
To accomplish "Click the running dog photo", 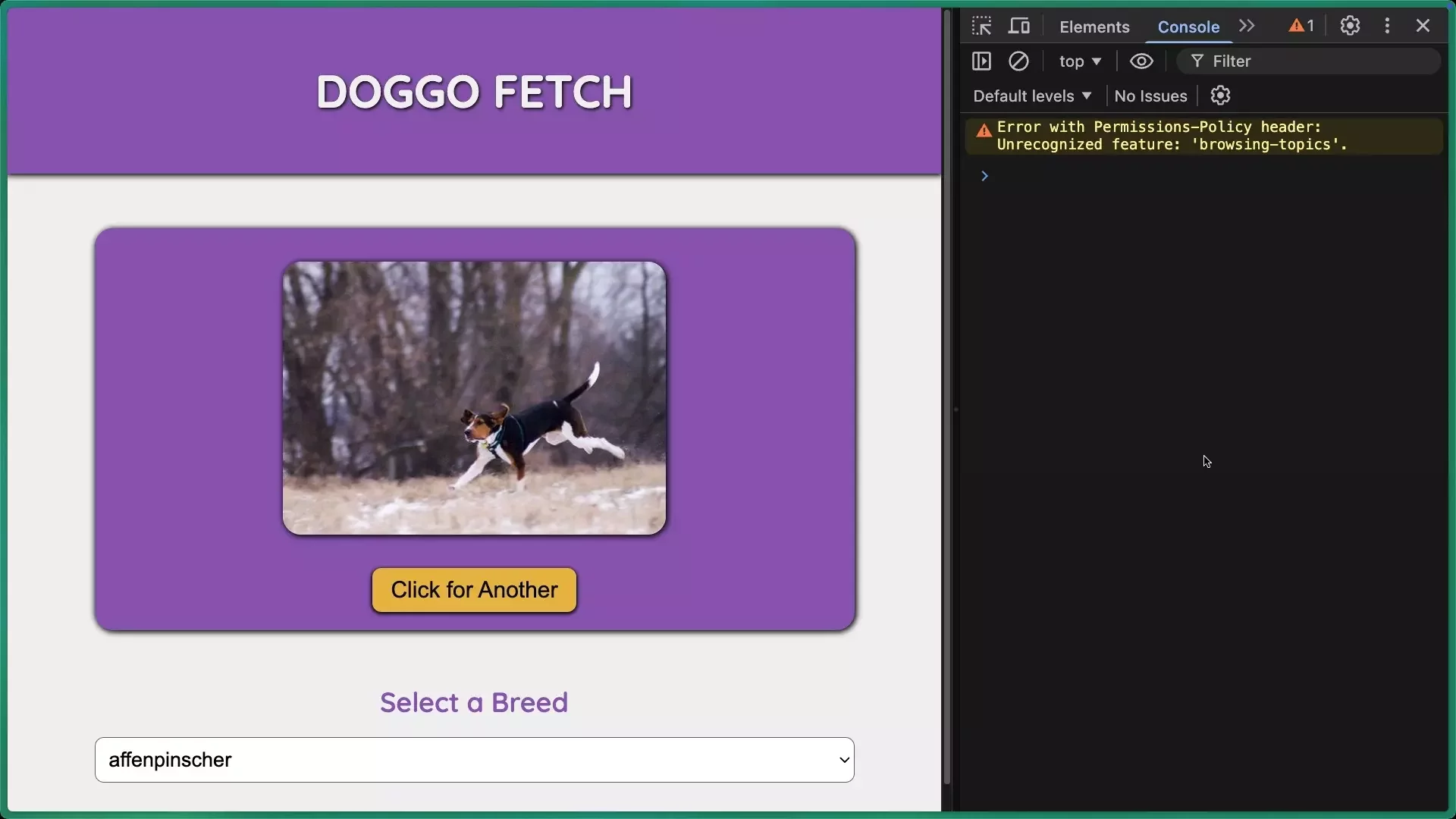I will pos(474,398).
